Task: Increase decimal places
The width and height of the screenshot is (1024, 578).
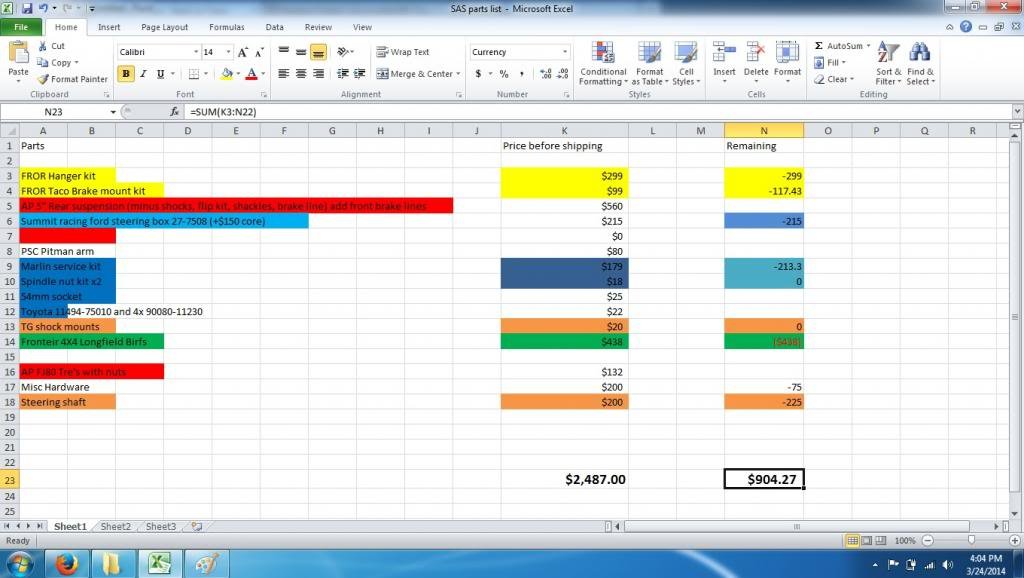Action: click(546, 74)
